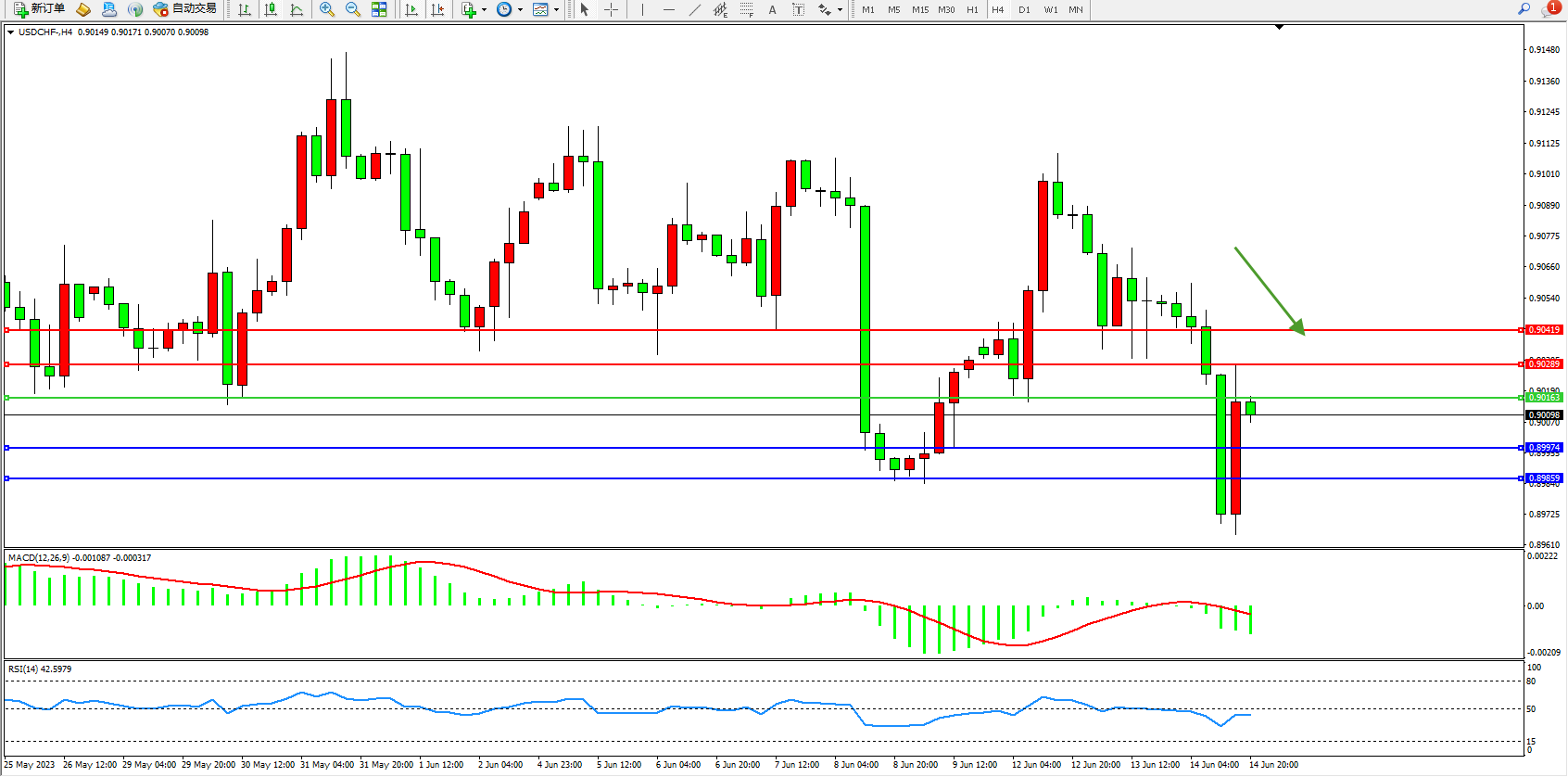Select the Fibonacci retracement tool

(x=746, y=9)
